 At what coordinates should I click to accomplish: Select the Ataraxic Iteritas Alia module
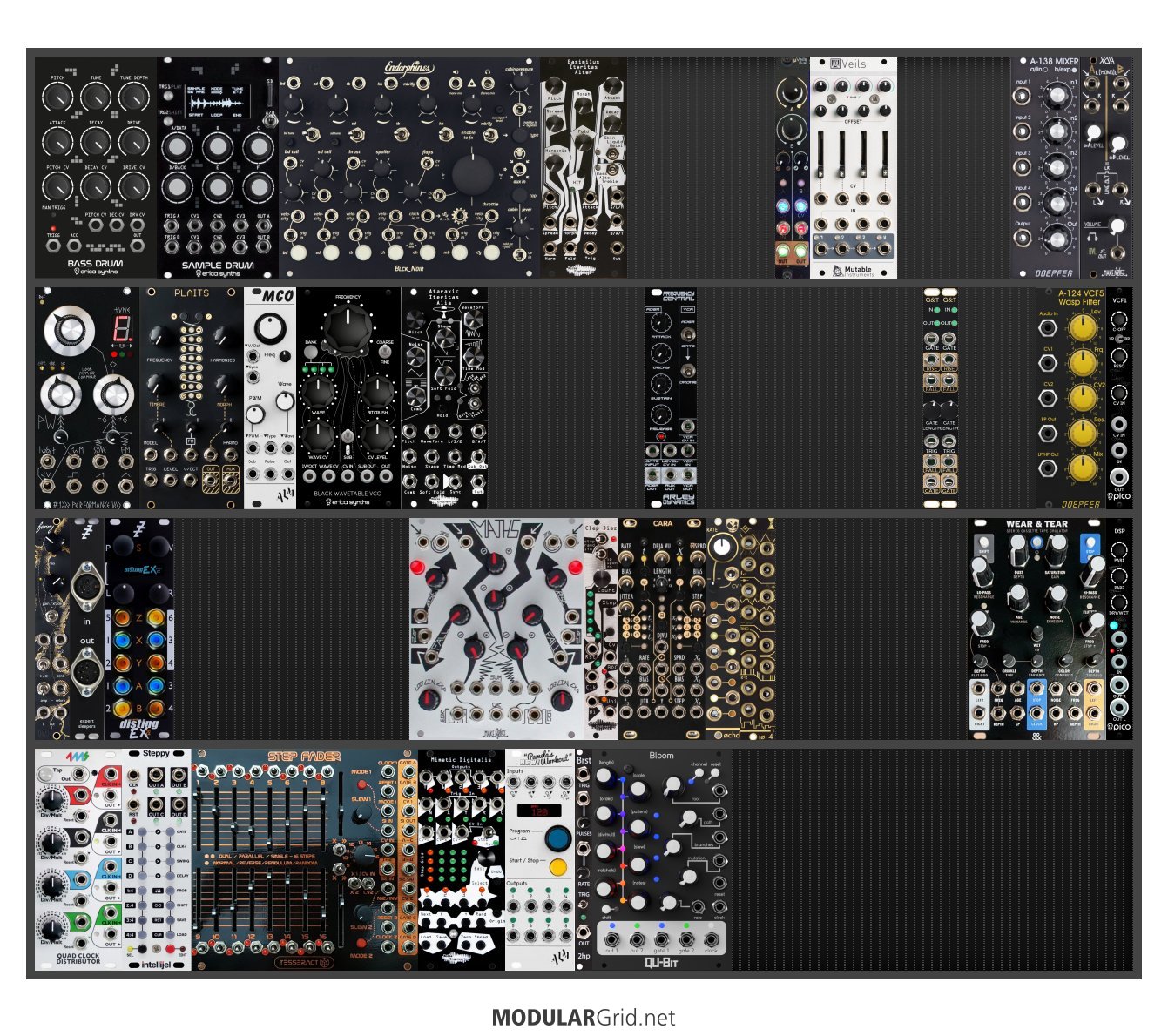pyautogui.click(x=444, y=399)
